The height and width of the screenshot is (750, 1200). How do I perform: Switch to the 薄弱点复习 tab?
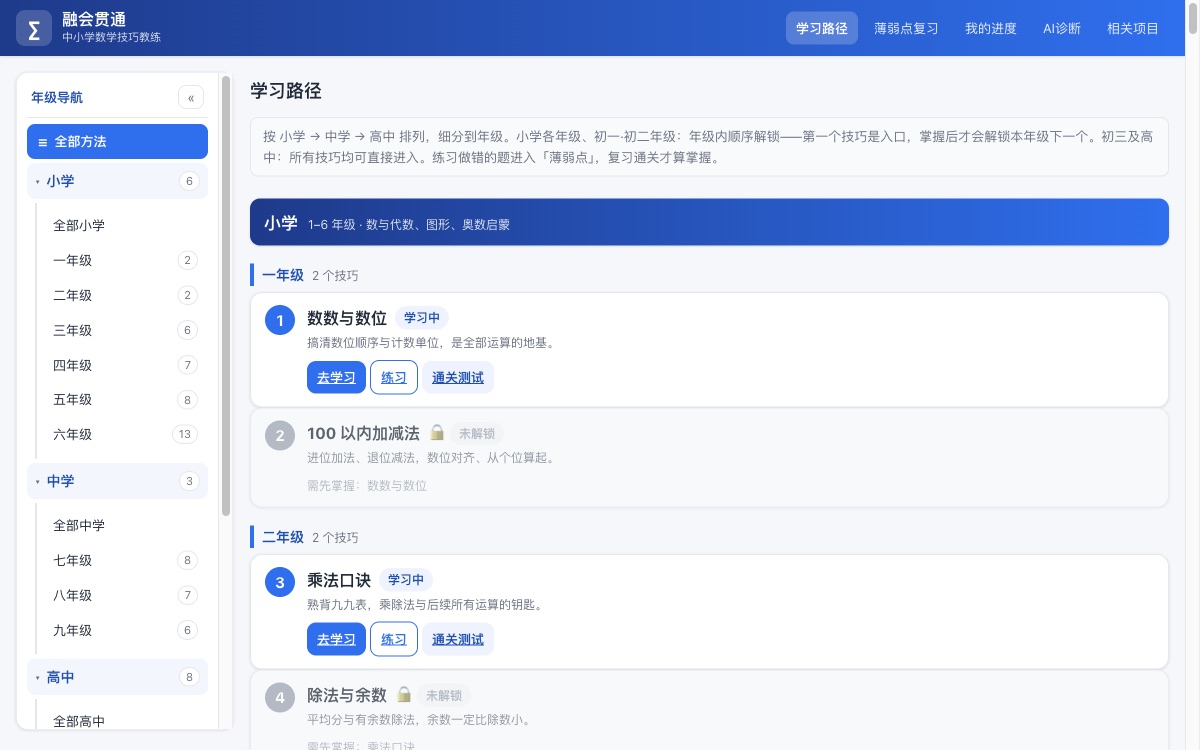click(906, 28)
